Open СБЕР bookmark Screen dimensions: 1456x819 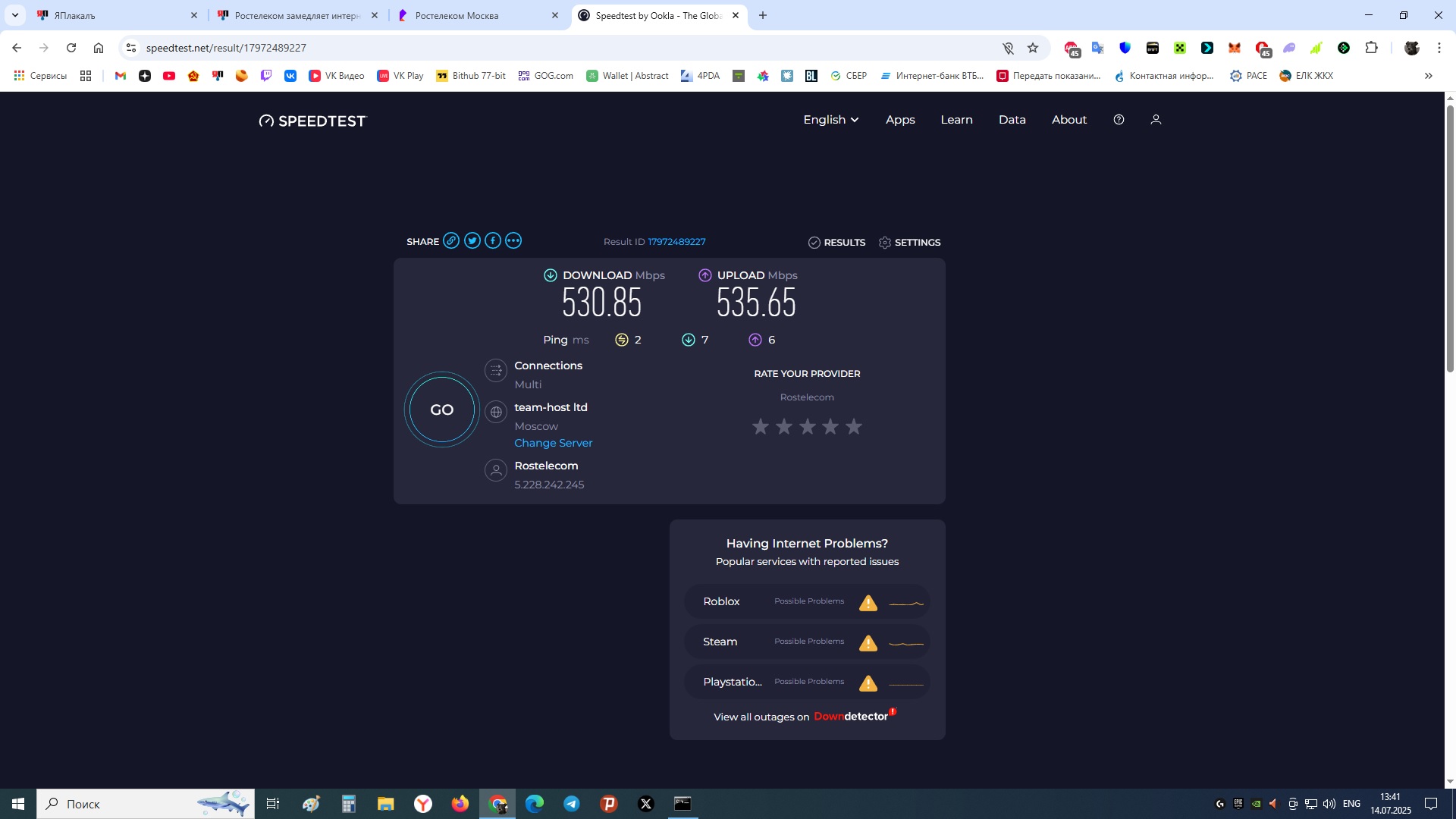tap(849, 76)
